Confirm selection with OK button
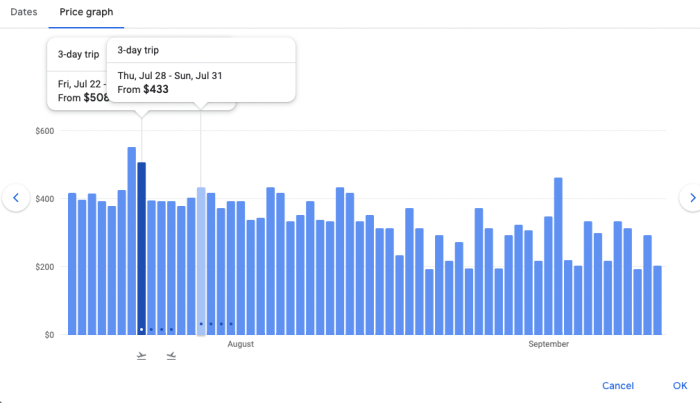This screenshot has width=700, height=403. point(680,385)
